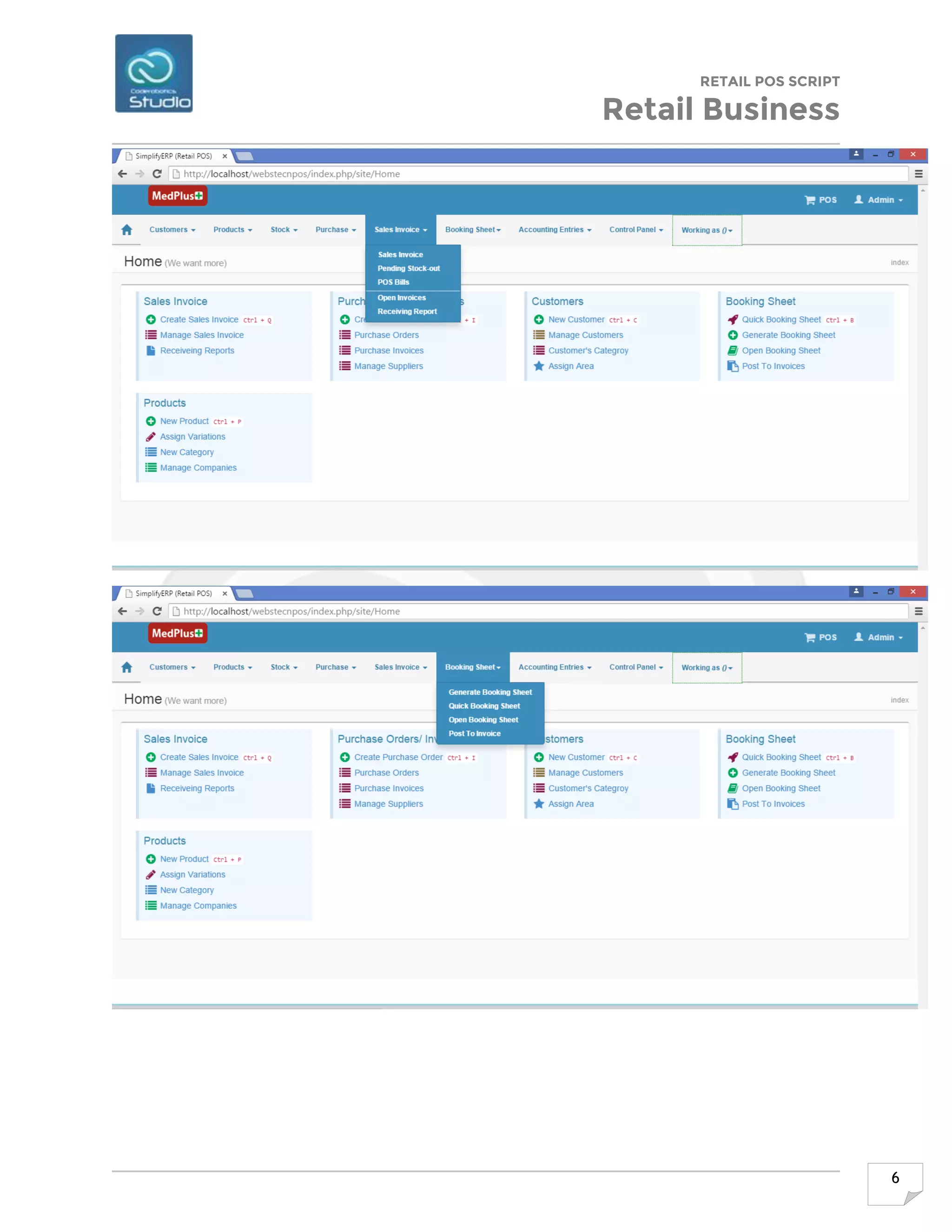
Task: Expand the Accounting Entries dropdown in the top screenshot navbar
Action: pyautogui.click(x=555, y=230)
